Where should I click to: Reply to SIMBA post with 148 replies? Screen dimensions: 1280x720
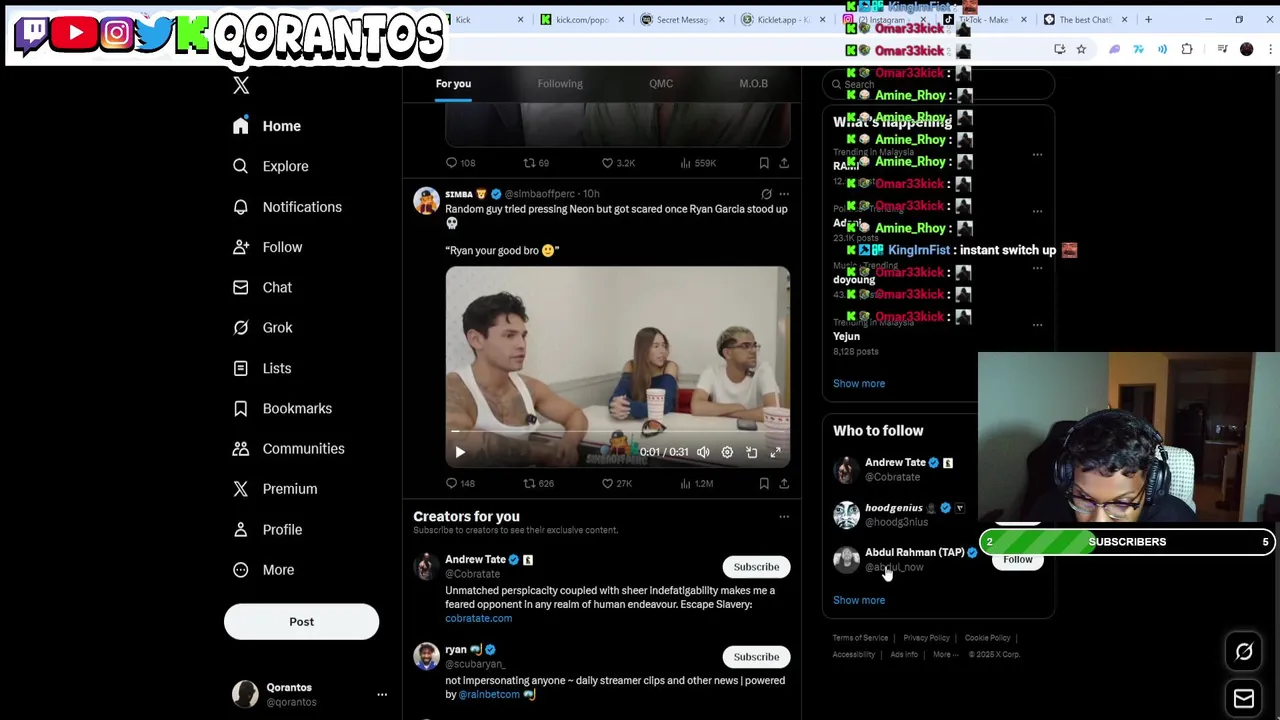460,484
